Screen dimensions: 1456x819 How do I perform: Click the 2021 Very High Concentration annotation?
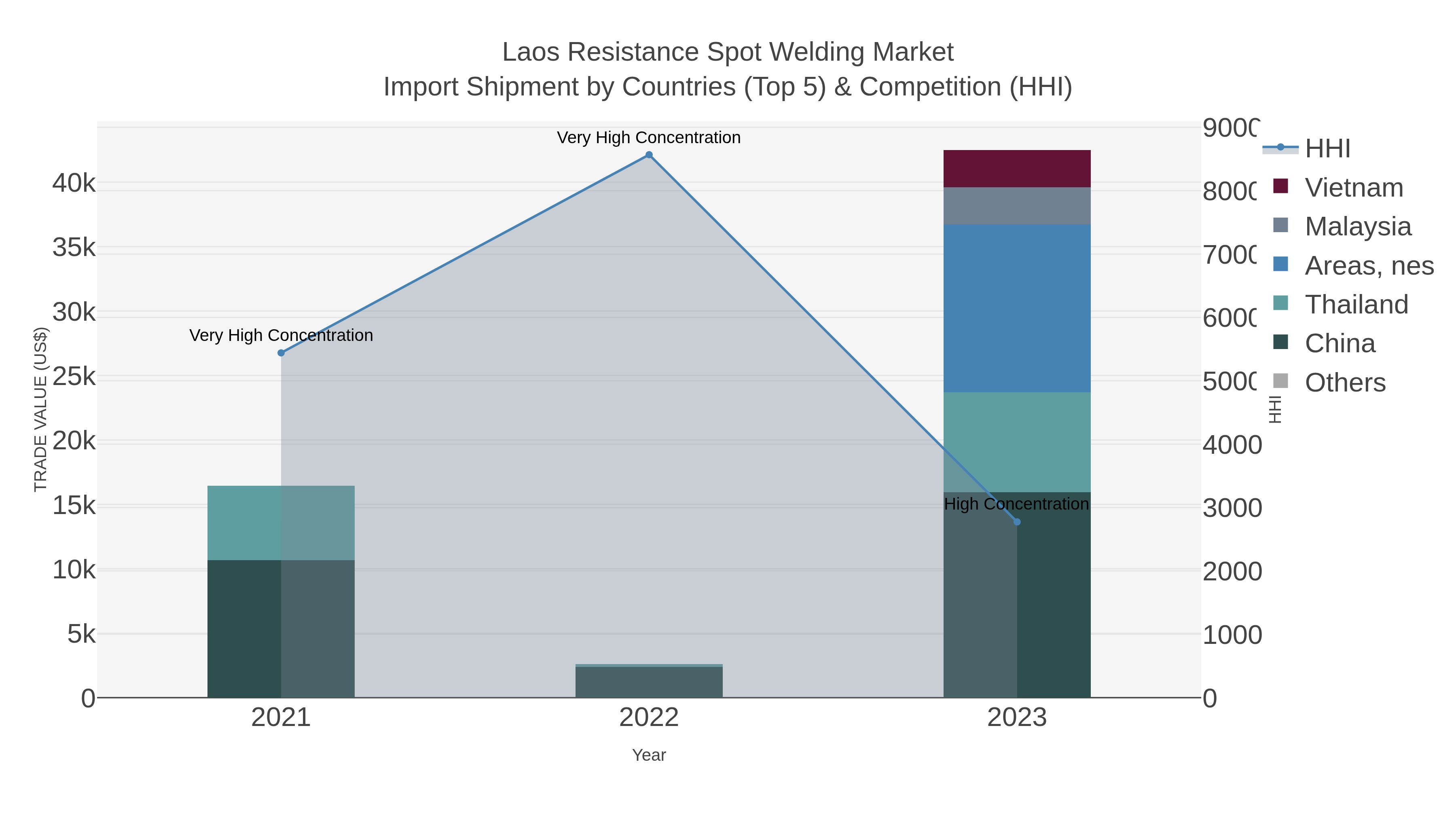point(281,335)
